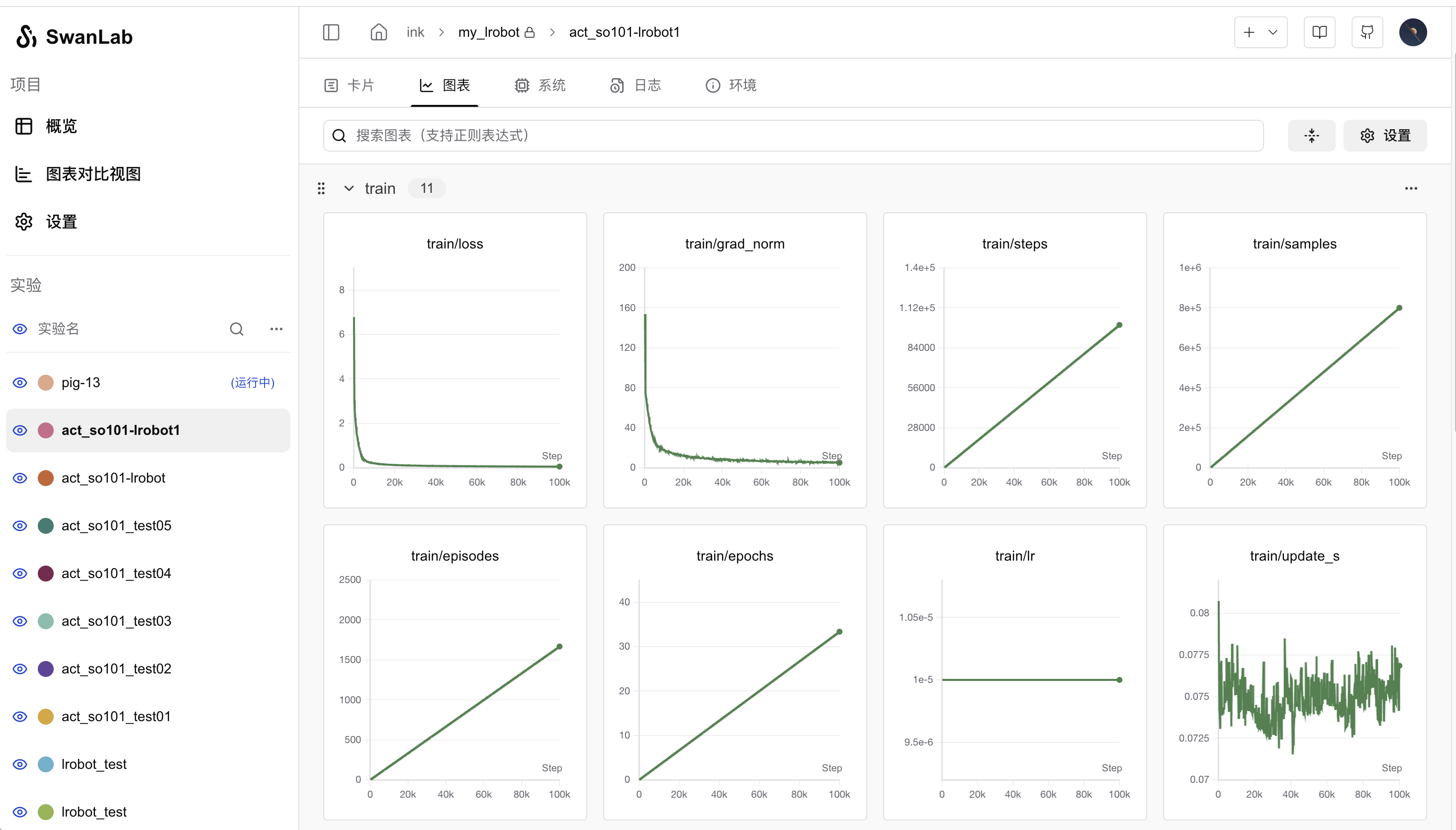Click the train count badge 11
This screenshot has height=830, width=1456.
tap(427, 189)
